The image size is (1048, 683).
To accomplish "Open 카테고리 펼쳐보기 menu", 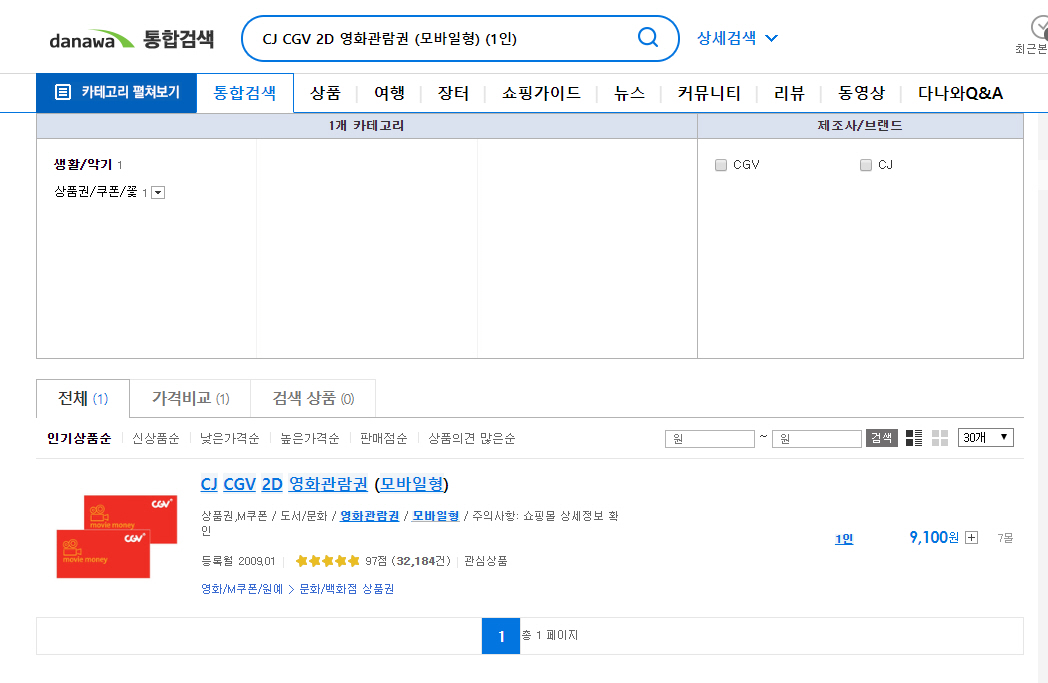I will point(116,92).
